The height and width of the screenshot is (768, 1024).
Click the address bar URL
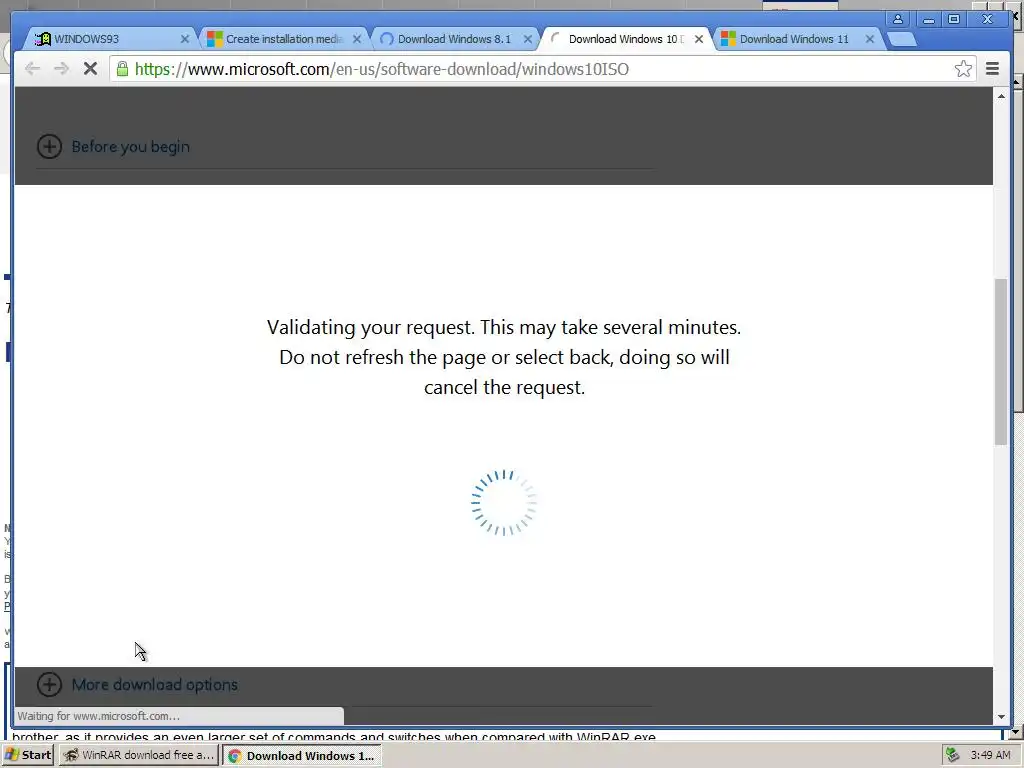382,69
